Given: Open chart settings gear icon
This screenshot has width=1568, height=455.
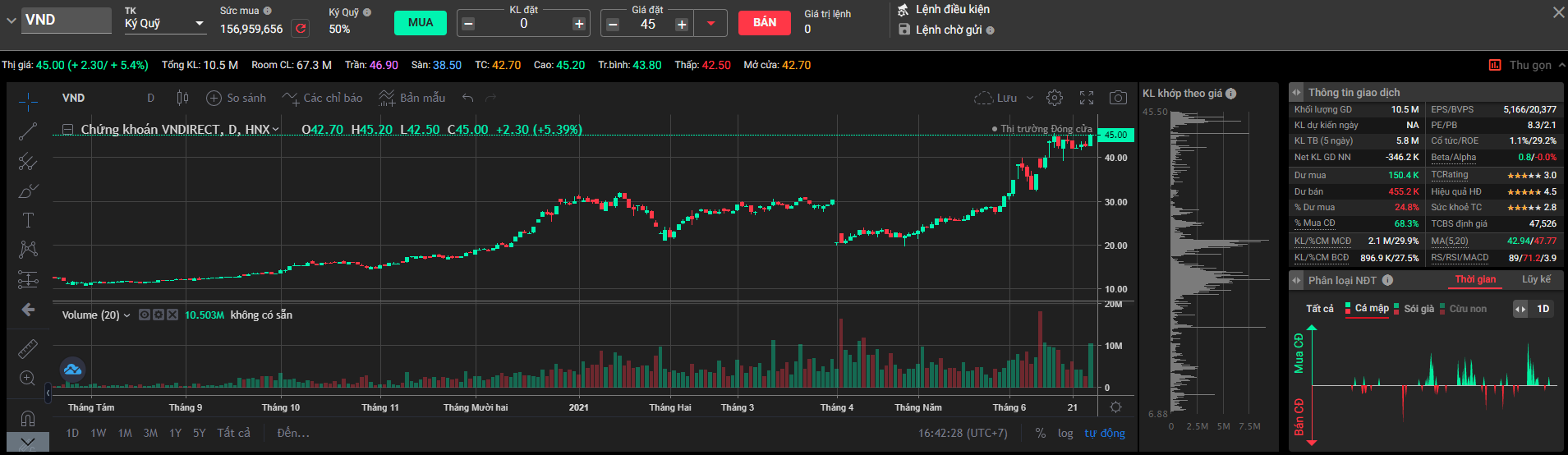Looking at the screenshot, I should (x=1055, y=98).
